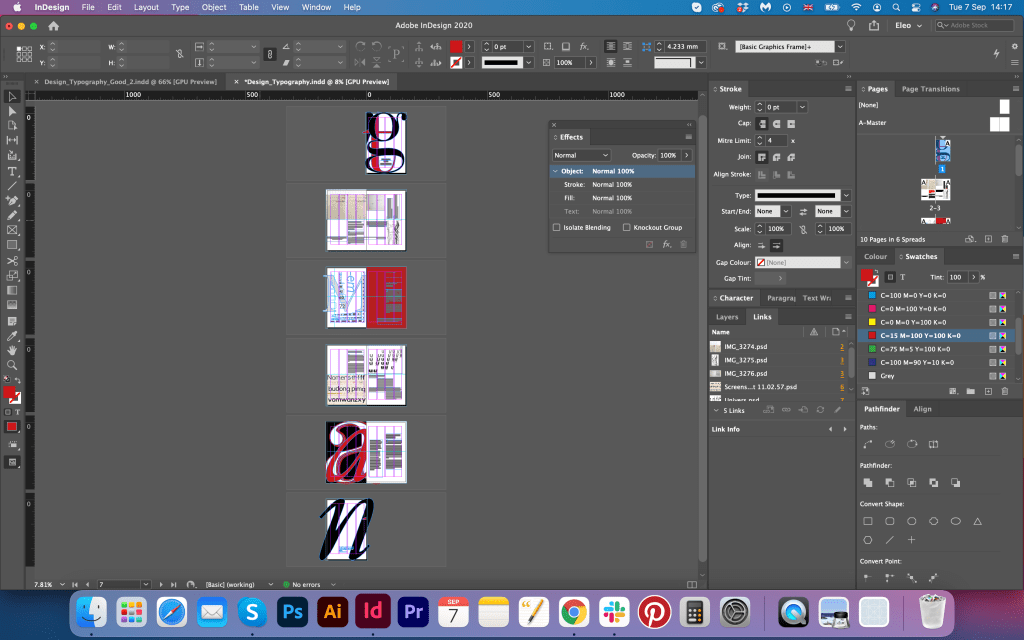The image size is (1024, 640).
Task: Click the new swatch icon in Swatches panel
Action: point(988,390)
